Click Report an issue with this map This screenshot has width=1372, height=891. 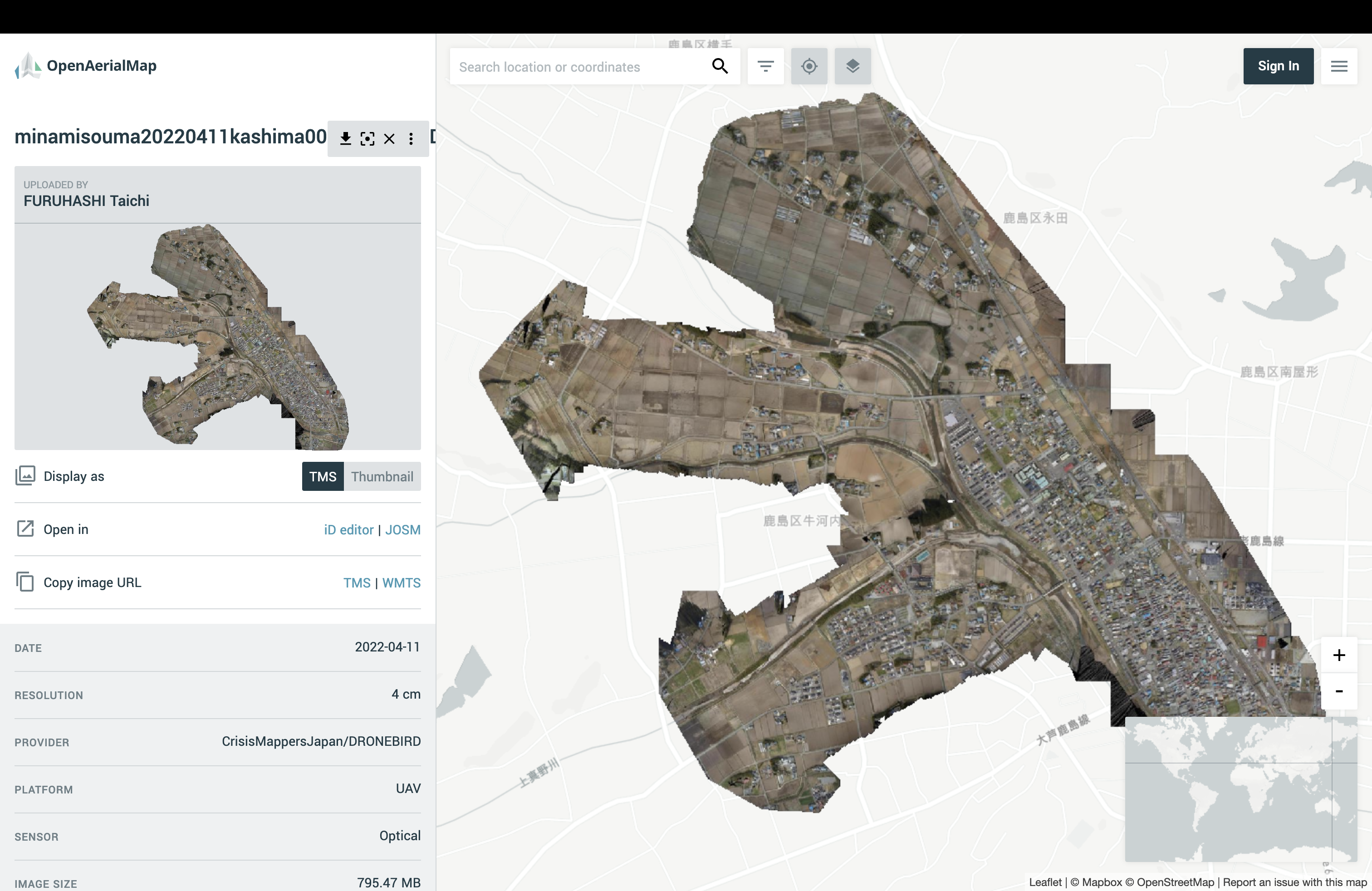1295,882
